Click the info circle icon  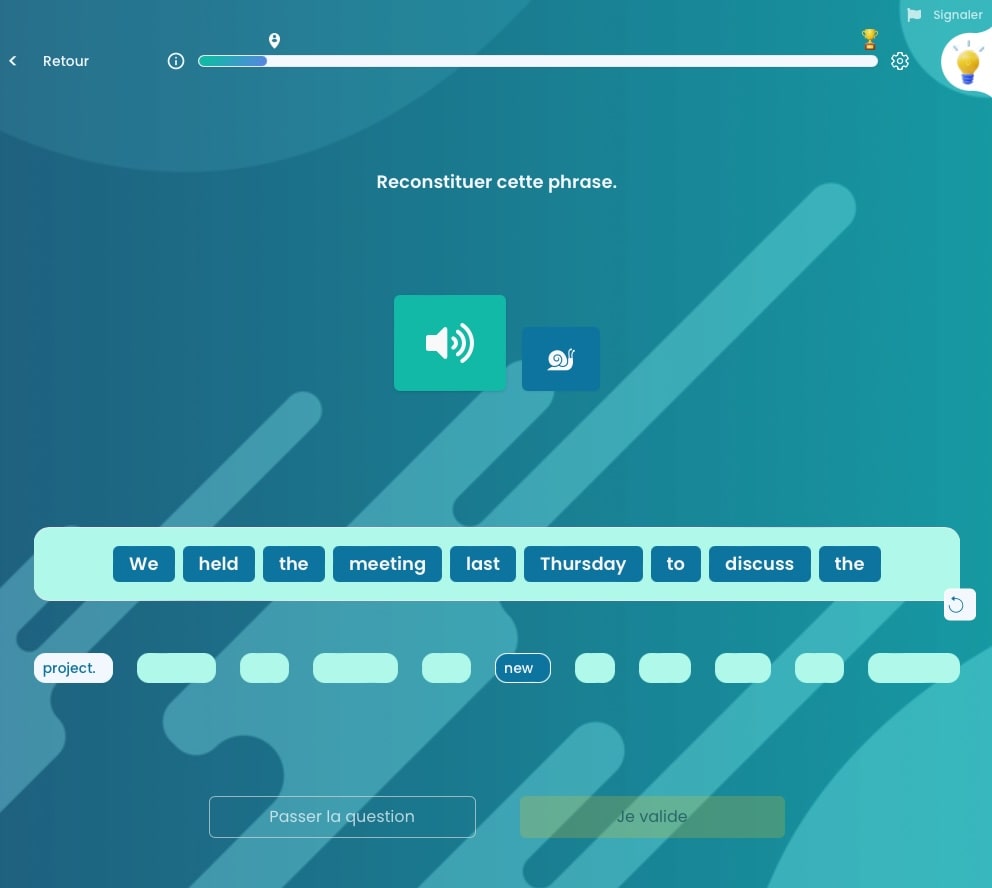[x=176, y=61]
